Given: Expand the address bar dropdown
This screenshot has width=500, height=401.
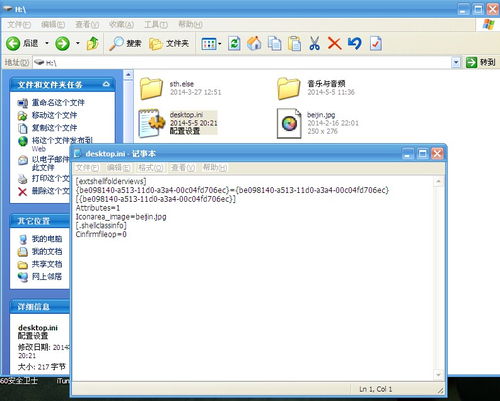Looking at the screenshot, I should (456, 62).
